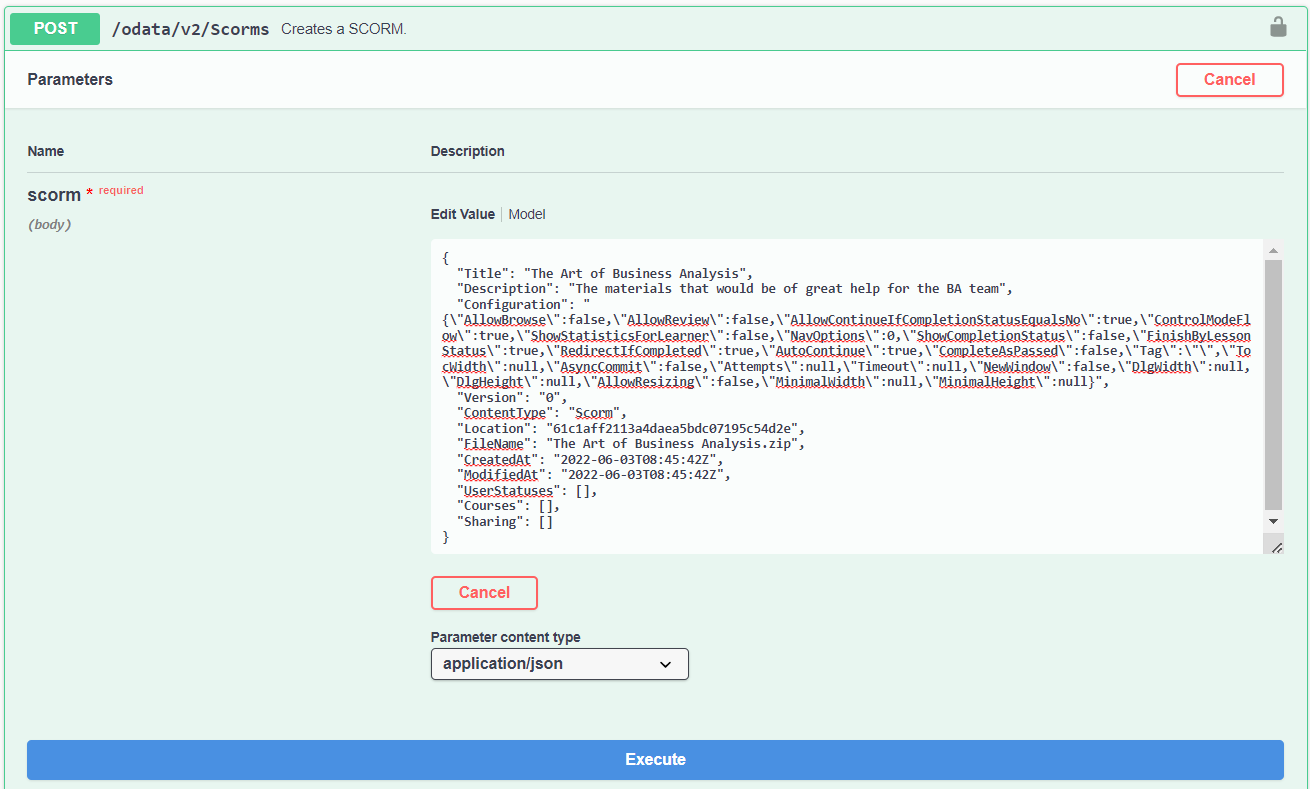The width and height of the screenshot is (1310, 789).
Task: Switch to the Edit Value tab
Action: [462, 214]
